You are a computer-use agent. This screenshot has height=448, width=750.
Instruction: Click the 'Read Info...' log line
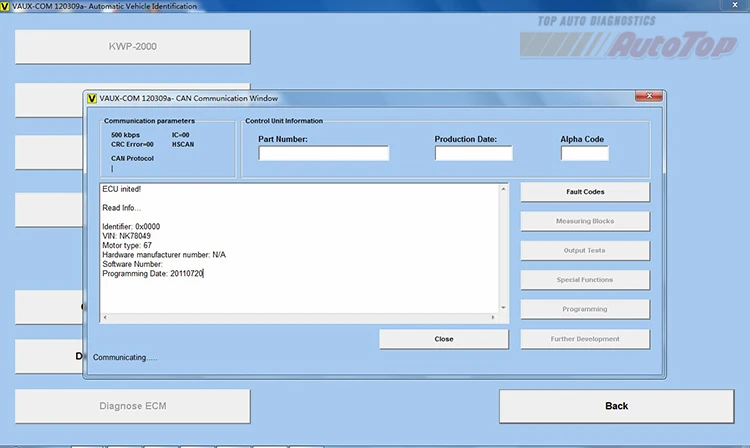click(x=121, y=208)
